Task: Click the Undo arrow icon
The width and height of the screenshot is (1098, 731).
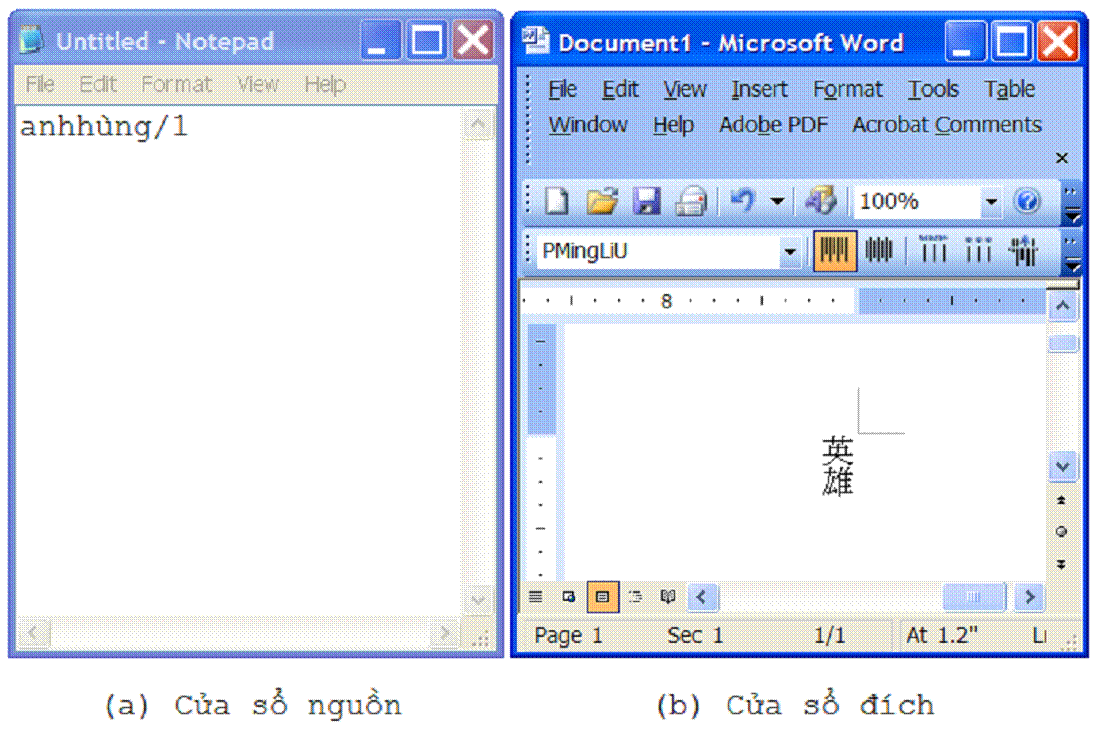Action: (x=742, y=201)
